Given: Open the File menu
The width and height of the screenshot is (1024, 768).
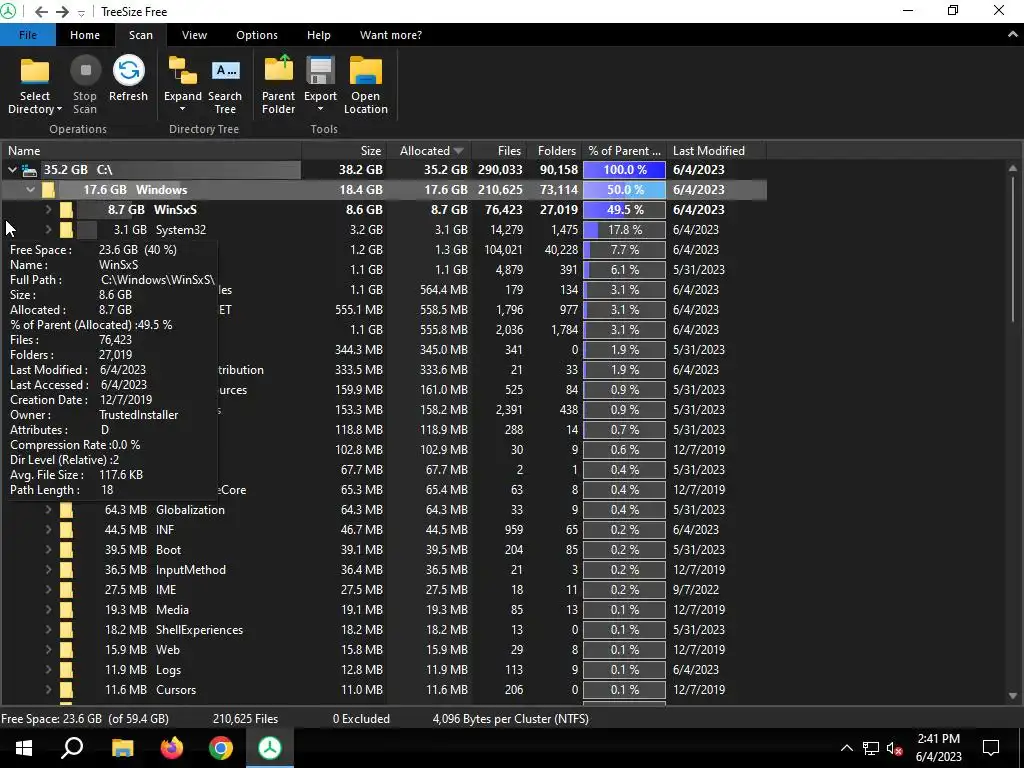Looking at the screenshot, I should point(27,35).
